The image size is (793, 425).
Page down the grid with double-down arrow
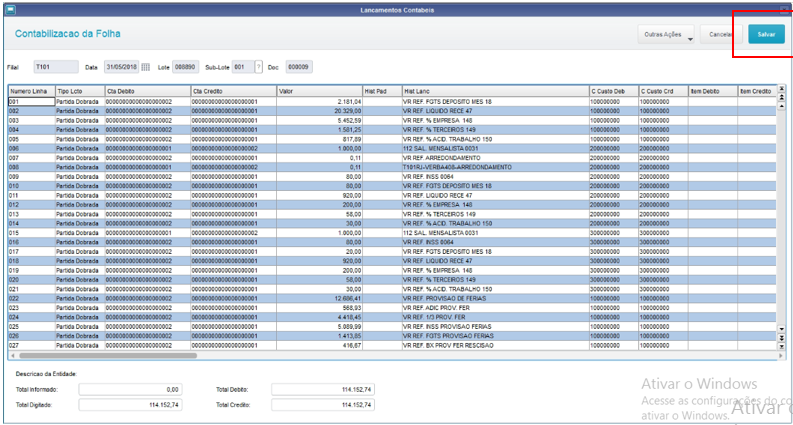click(781, 337)
